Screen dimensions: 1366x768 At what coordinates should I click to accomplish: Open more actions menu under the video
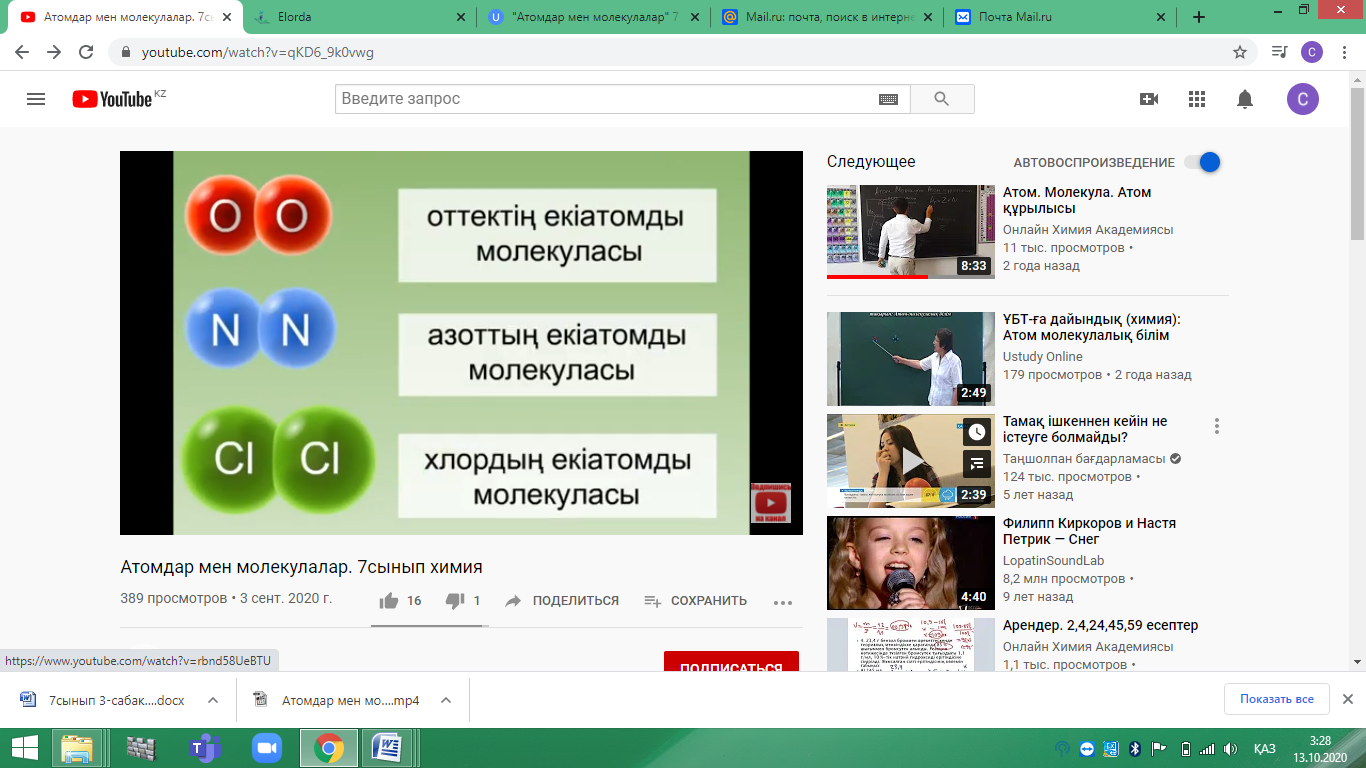click(x=783, y=602)
